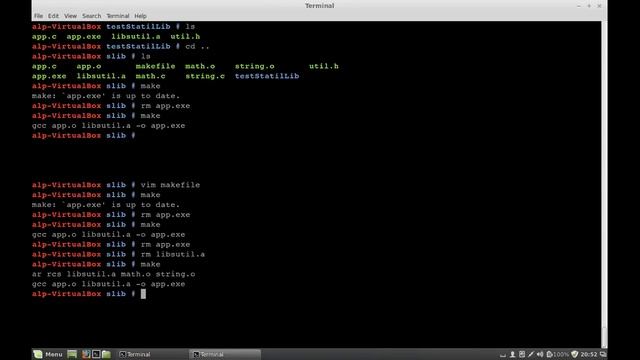Screen dimensions: 640x360
Task: Click 'string.c' in the ls listing
Action: [205, 76]
